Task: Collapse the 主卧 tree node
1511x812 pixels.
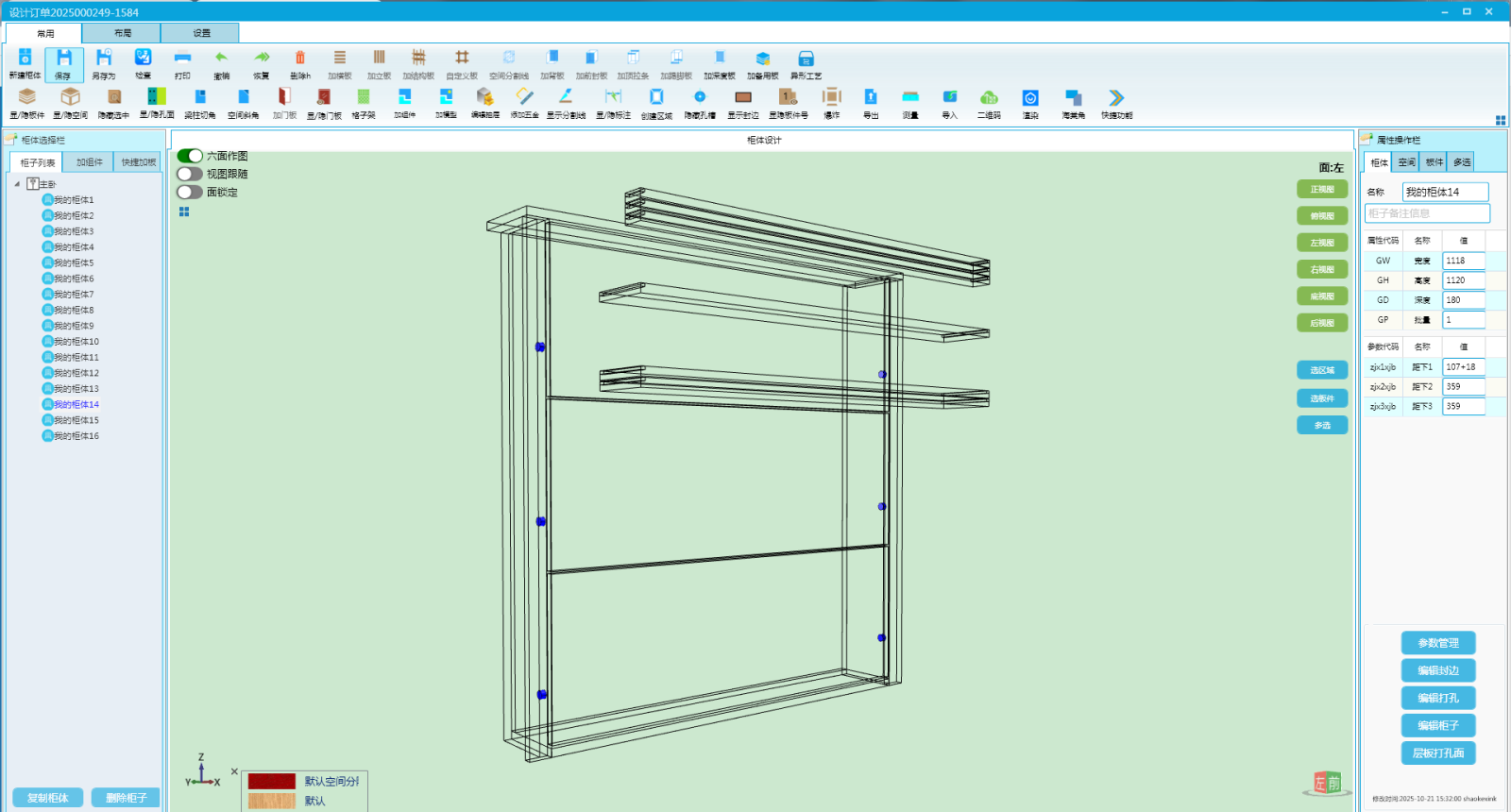Action: pyautogui.click(x=17, y=184)
